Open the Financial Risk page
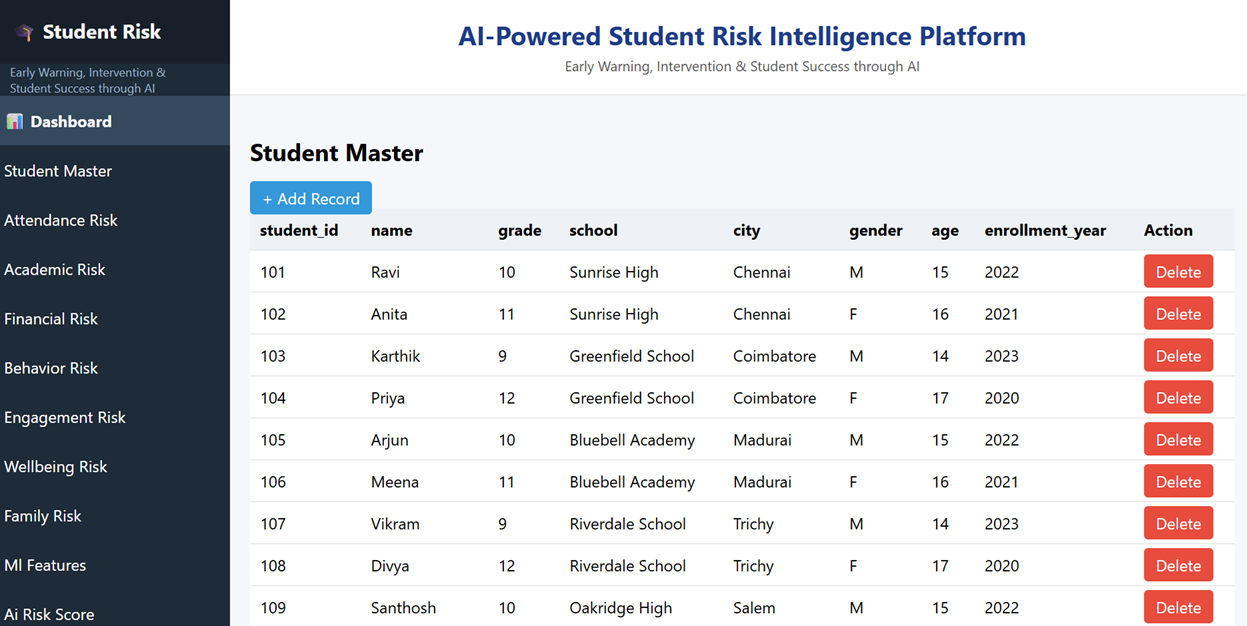 pyautogui.click(x=51, y=318)
